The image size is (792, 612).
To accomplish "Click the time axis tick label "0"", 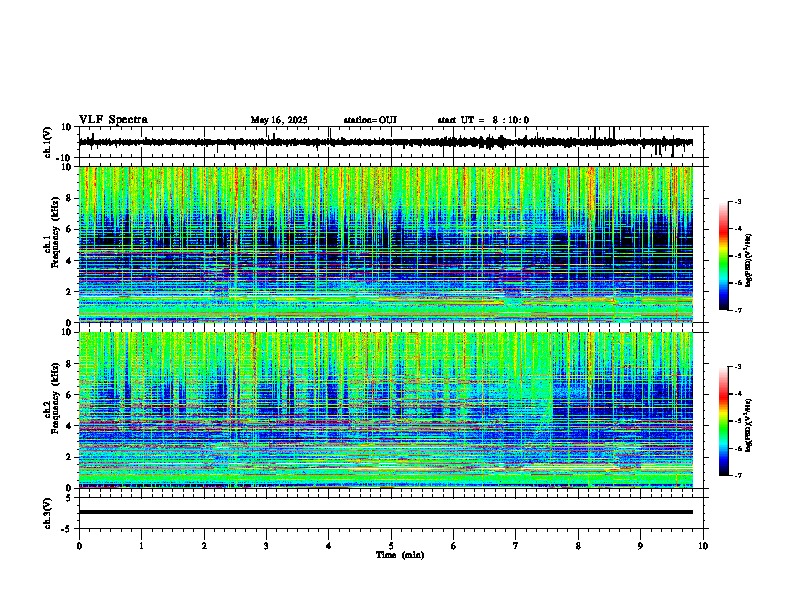I will pyautogui.click(x=79, y=546).
